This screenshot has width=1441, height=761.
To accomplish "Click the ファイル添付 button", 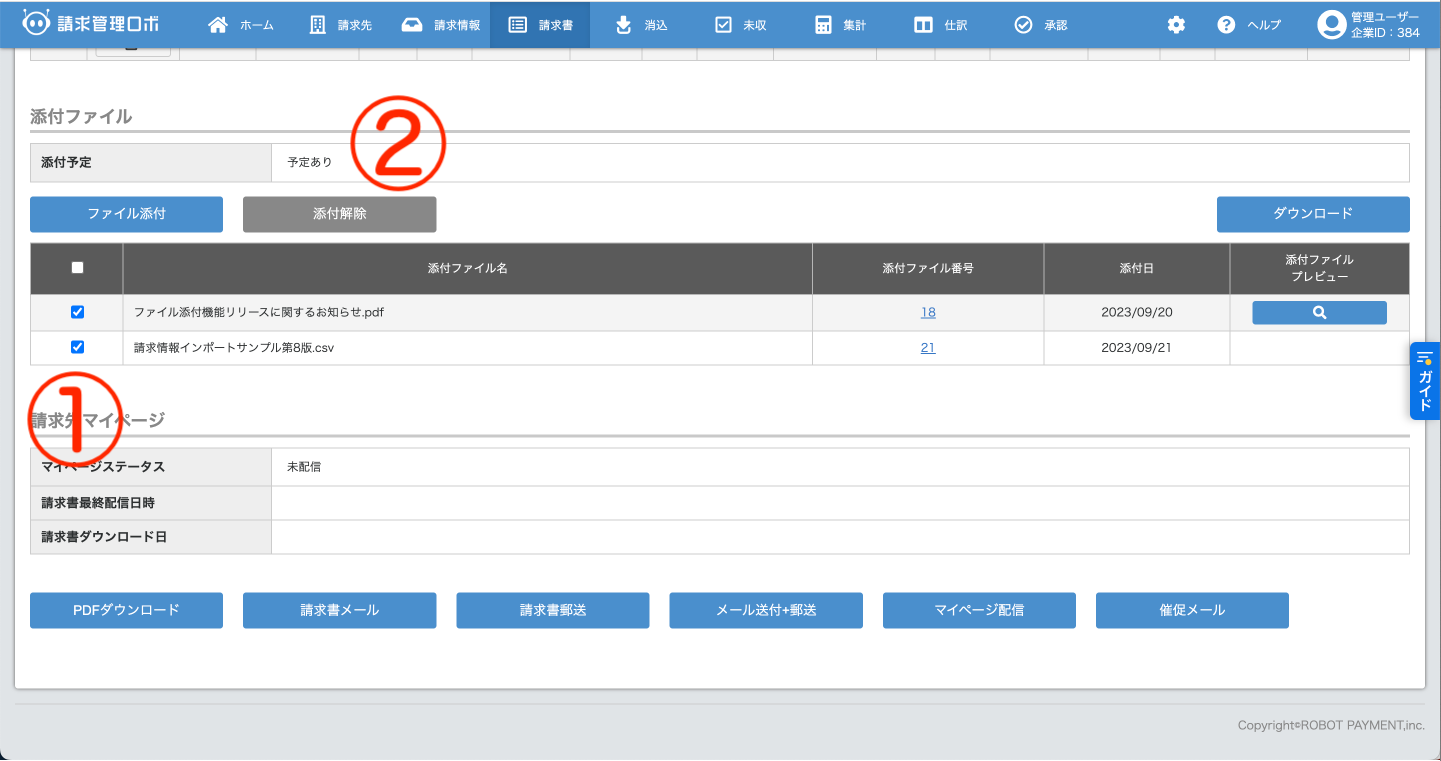I will pos(126,214).
